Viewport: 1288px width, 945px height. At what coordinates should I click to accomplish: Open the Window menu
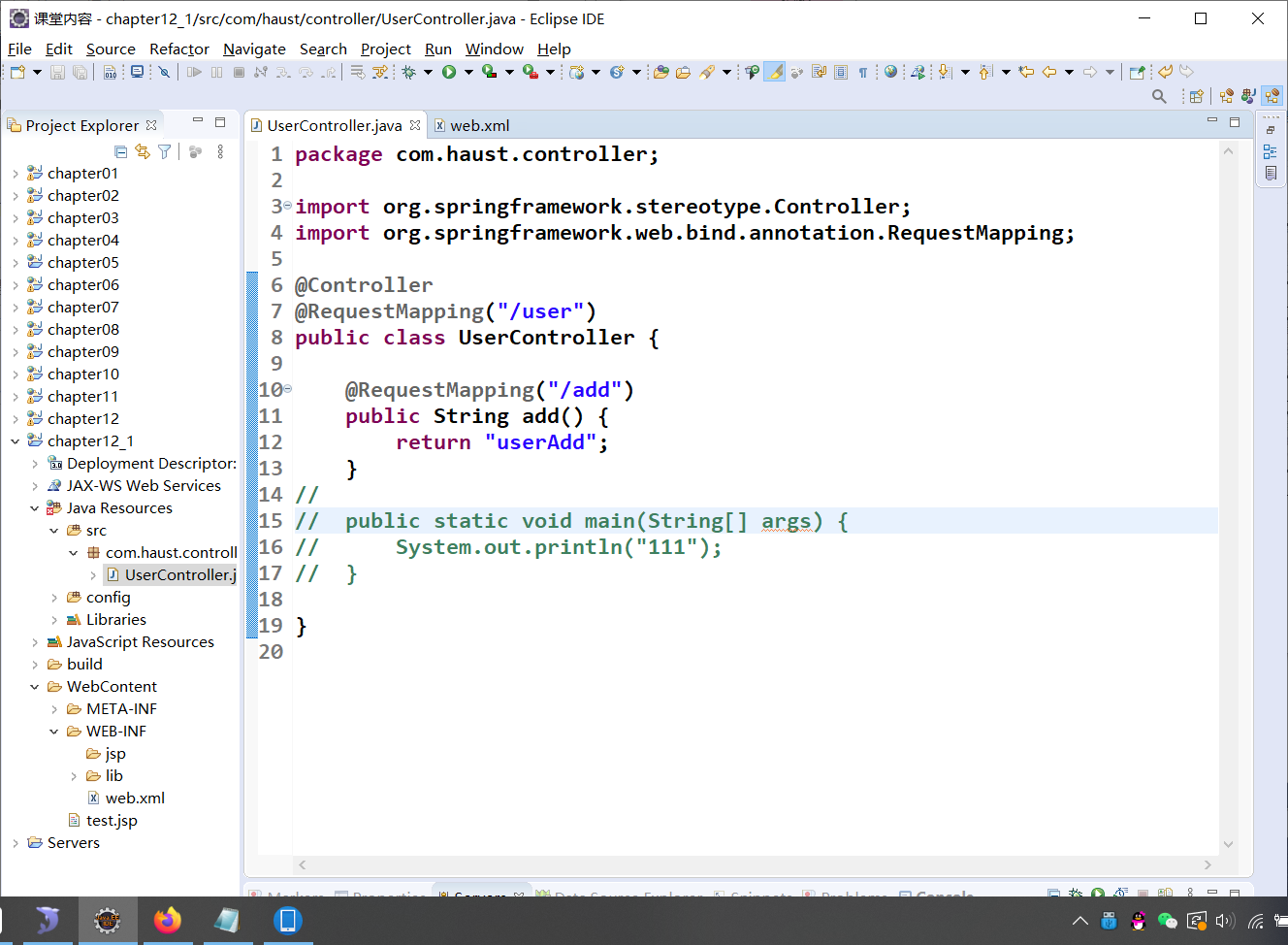(495, 49)
